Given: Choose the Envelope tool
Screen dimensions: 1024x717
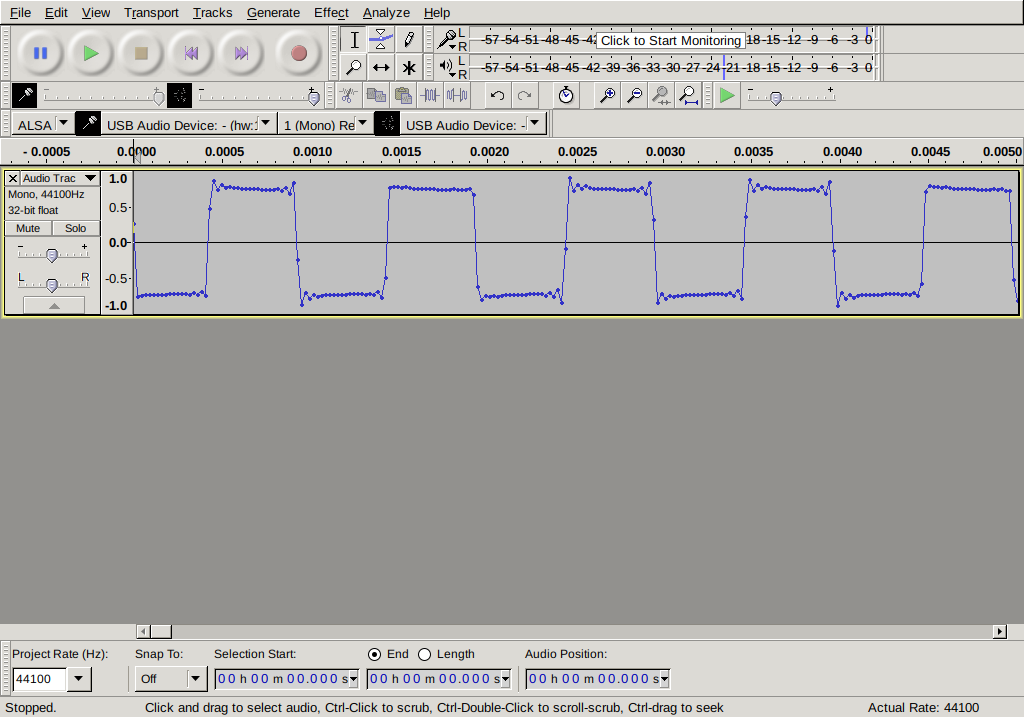Looking at the screenshot, I should (x=381, y=40).
